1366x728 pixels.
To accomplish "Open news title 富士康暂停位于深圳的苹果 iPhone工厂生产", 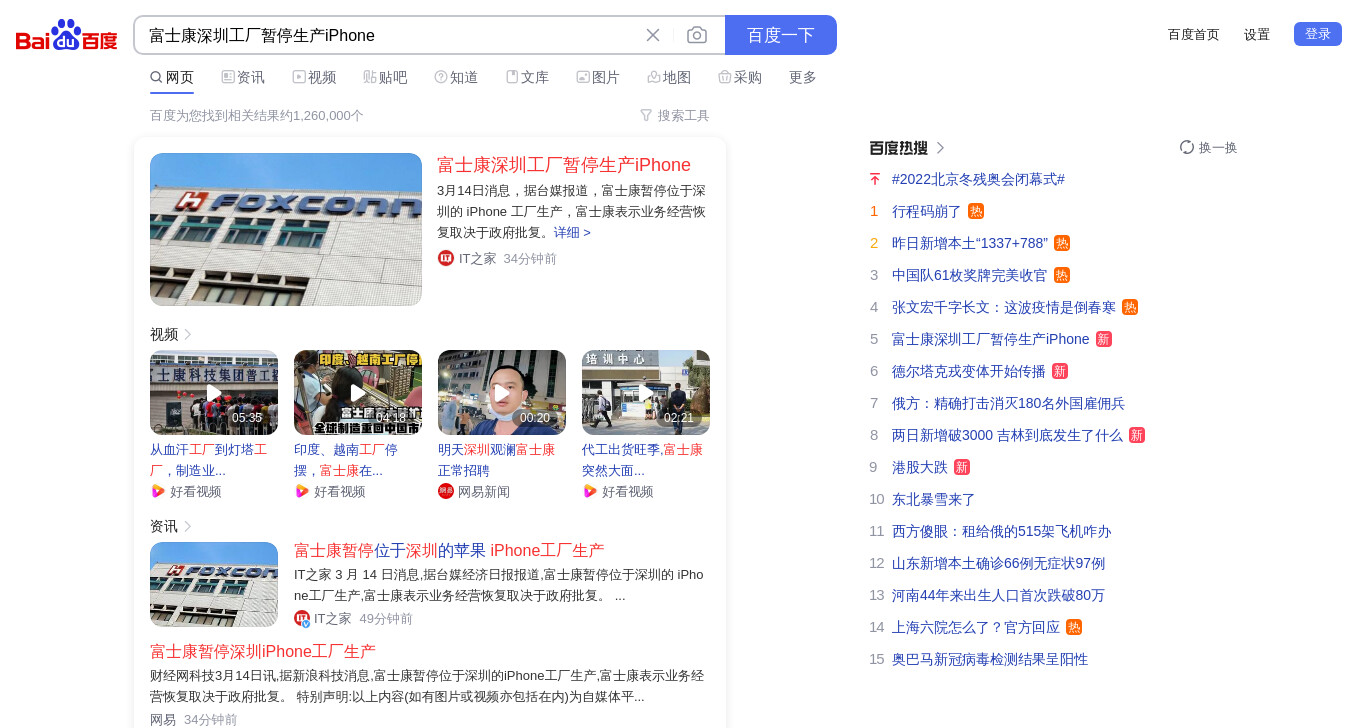I will click(x=449, y=550).
